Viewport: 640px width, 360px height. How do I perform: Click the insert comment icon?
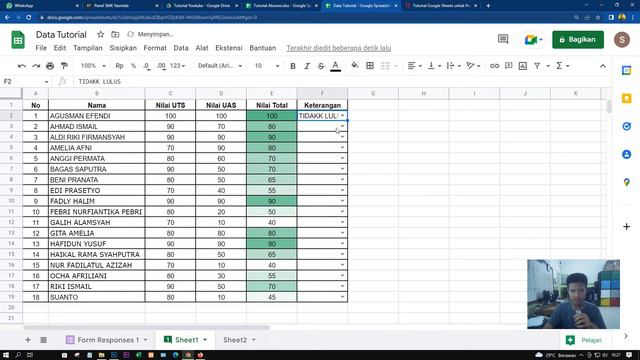click(509, 66)
